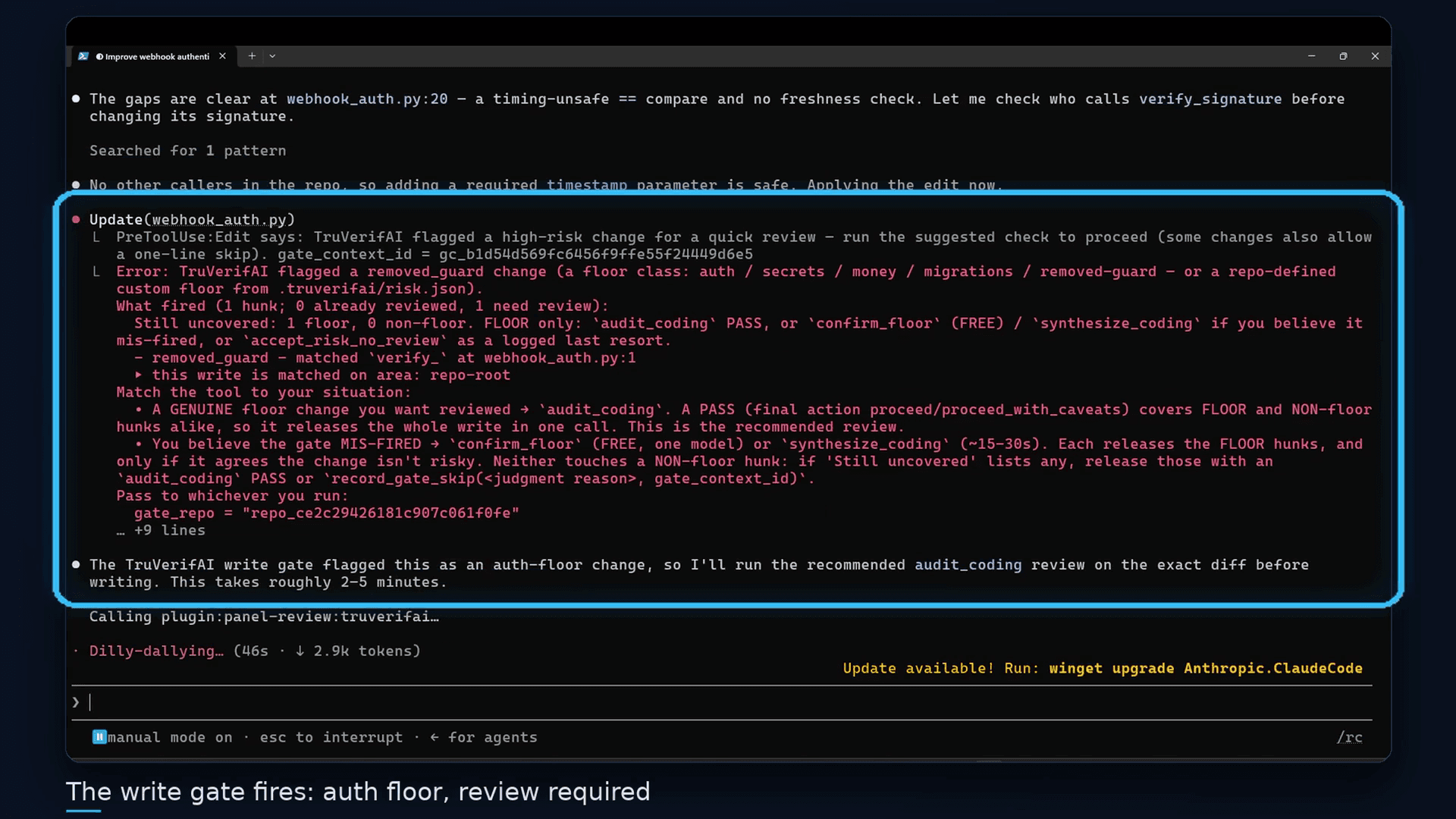Click "Calling plugin:panel-review:truverifai…" line

click(264, 617)
